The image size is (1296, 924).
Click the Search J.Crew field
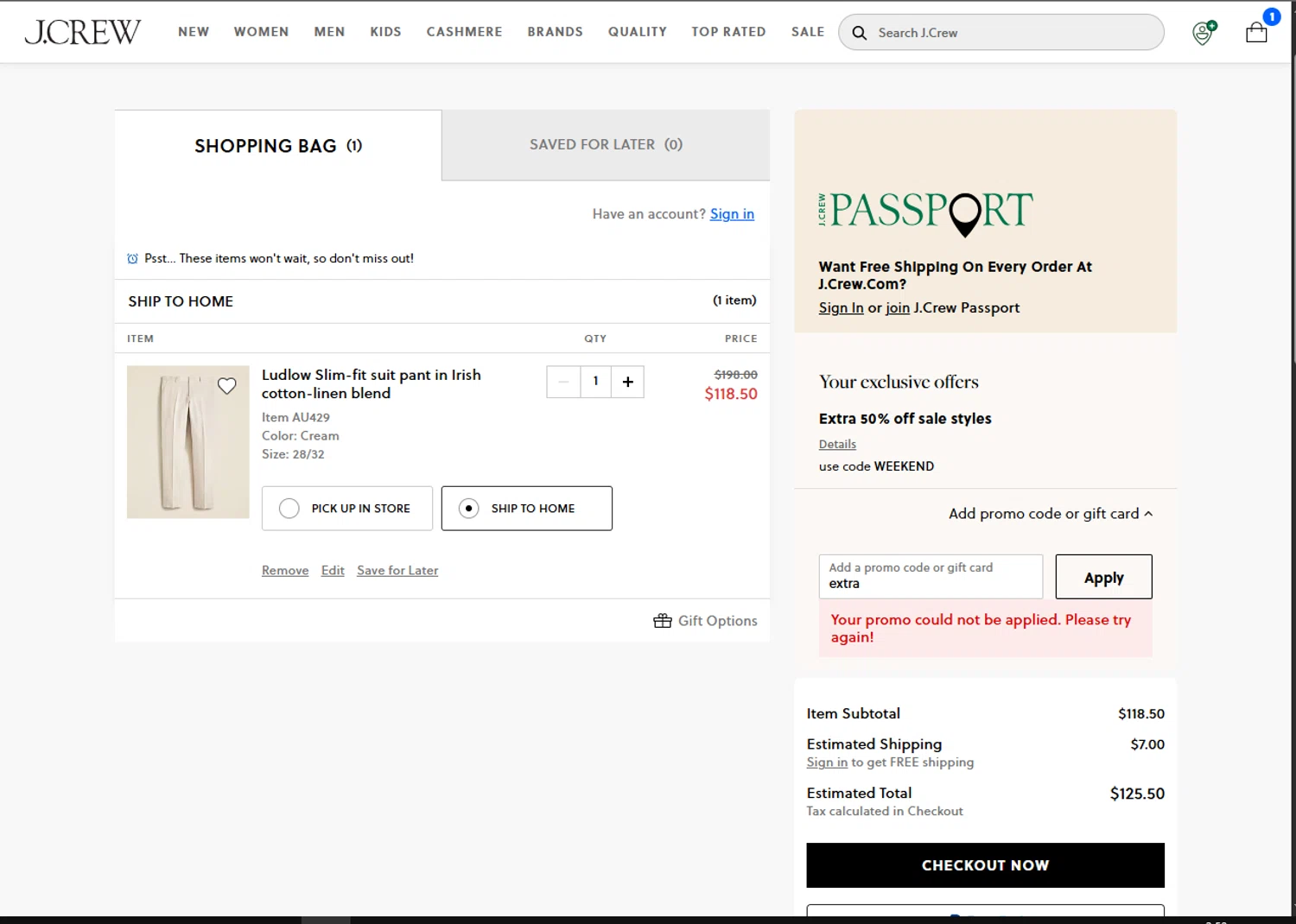click(1001, 33)
